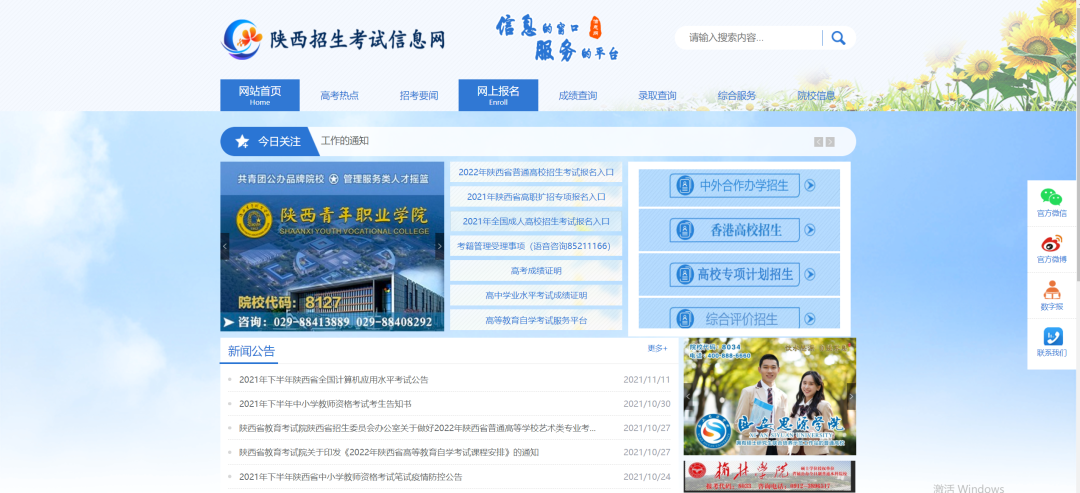This screenshot has height=493, width=1080.
Task: Click the 2021年陕西省高职扩招专项报名入口 link
Action: [536, 197]
